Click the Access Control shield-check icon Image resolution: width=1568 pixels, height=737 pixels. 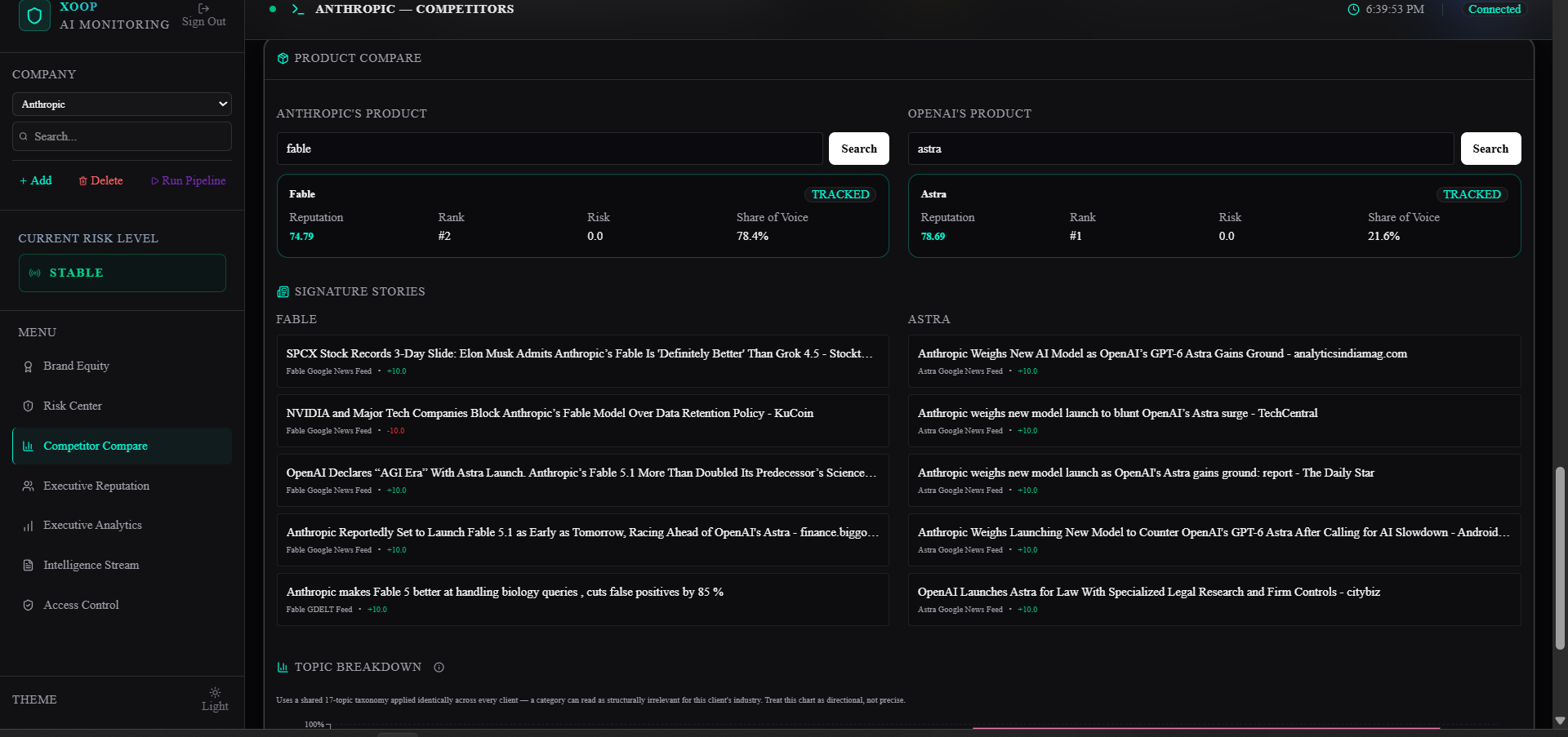(28, 605)
